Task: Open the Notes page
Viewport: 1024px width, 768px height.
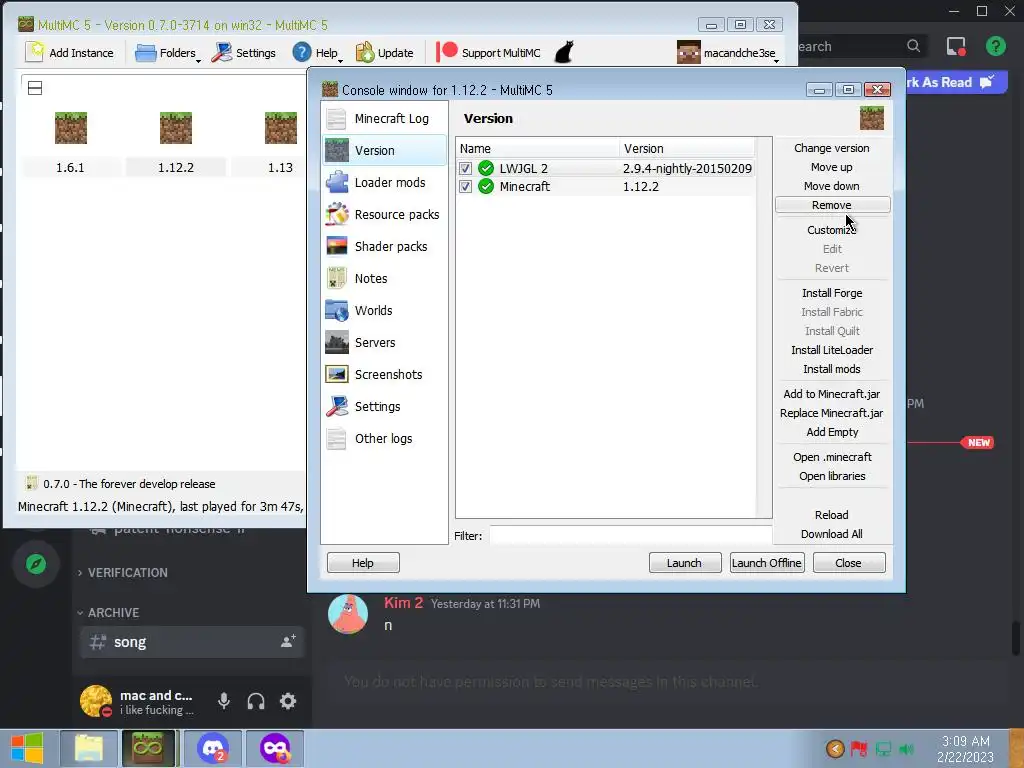Action: coord(385,278)
